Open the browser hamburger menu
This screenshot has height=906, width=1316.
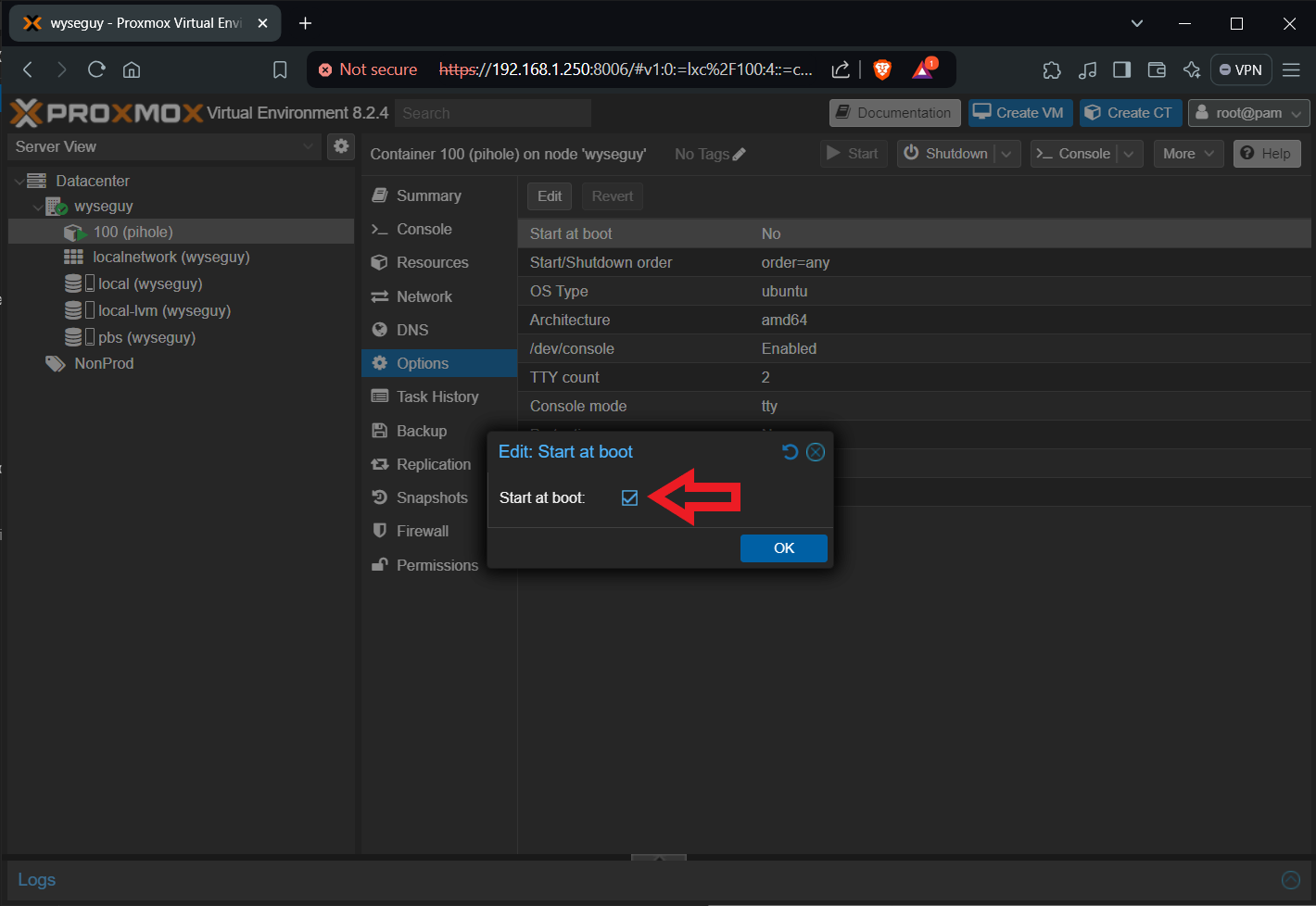coord(1291,69)
